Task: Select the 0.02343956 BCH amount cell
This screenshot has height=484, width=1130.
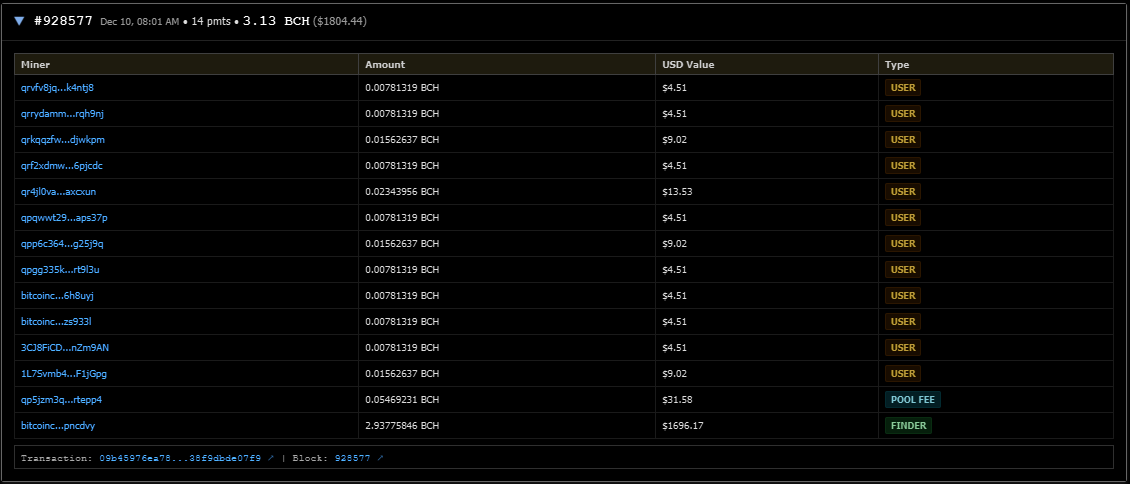Action: pyautogui.click(x=507, y=192)
